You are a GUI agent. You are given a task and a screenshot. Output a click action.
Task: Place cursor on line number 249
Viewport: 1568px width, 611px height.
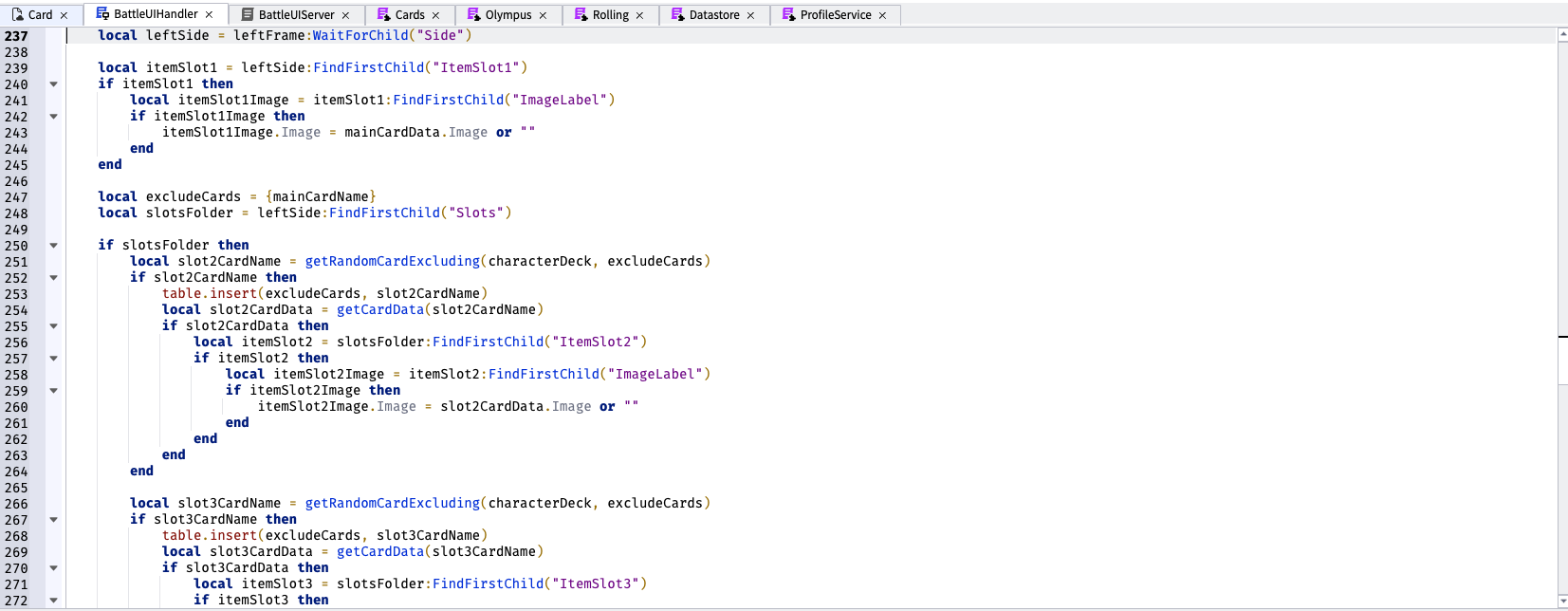click(x=16, y=230)
